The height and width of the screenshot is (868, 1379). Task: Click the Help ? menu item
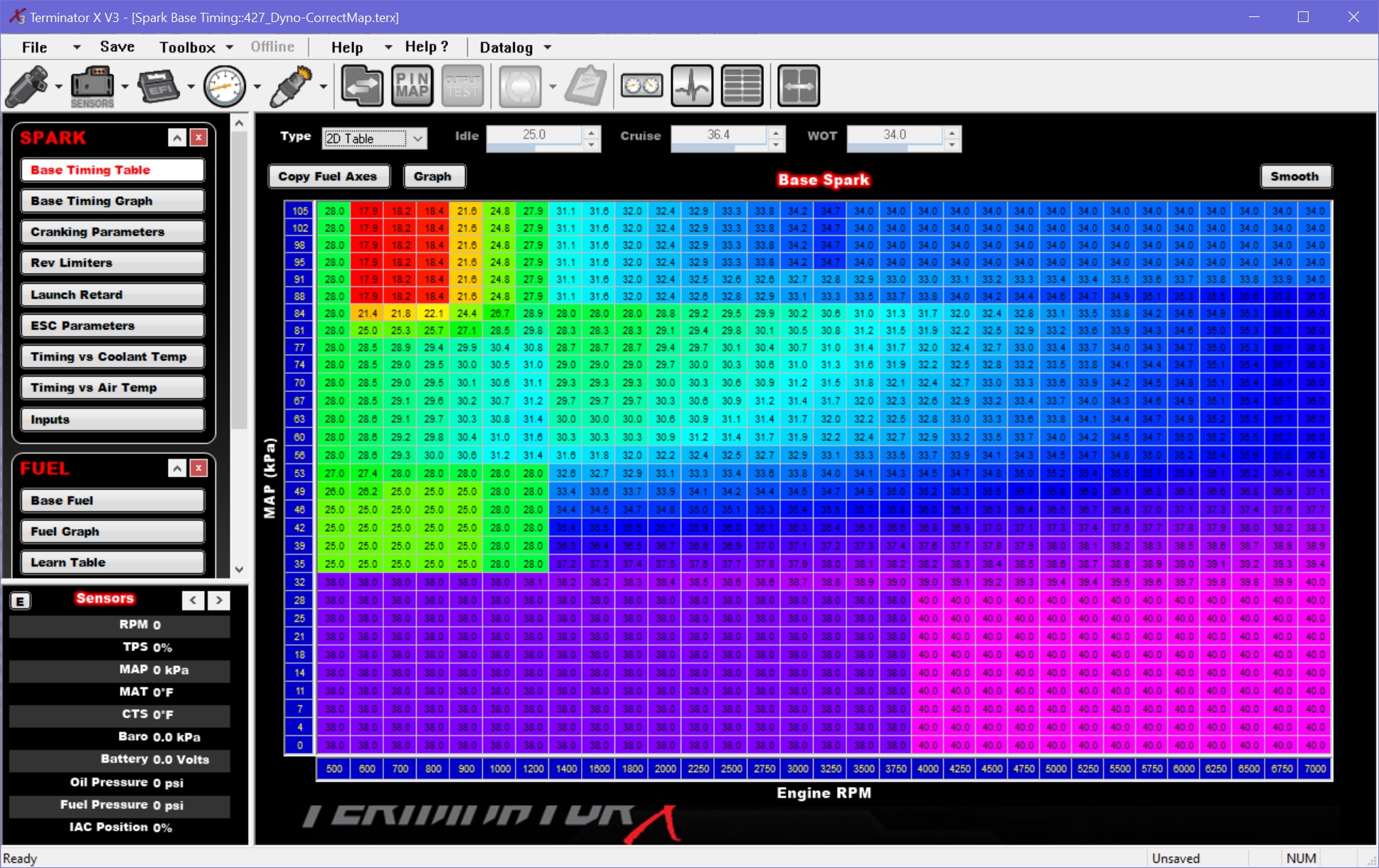[427, 47]
